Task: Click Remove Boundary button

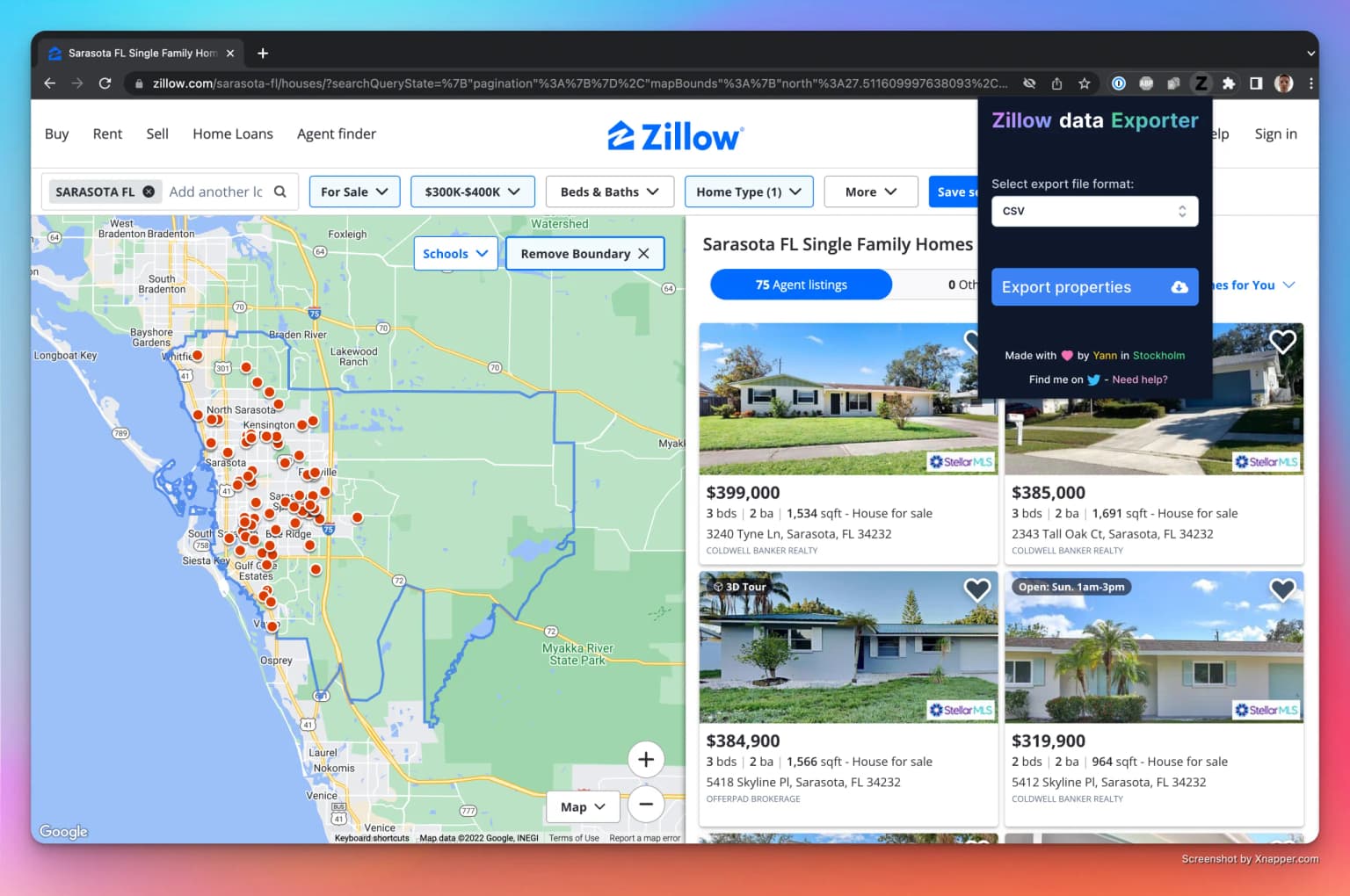Action: coord(584,254)
